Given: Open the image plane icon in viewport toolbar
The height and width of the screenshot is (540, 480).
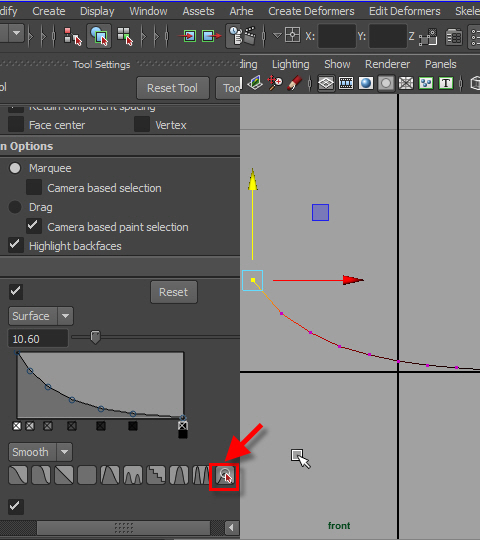Looking at the screenshot, I should [x=255, y=83].
